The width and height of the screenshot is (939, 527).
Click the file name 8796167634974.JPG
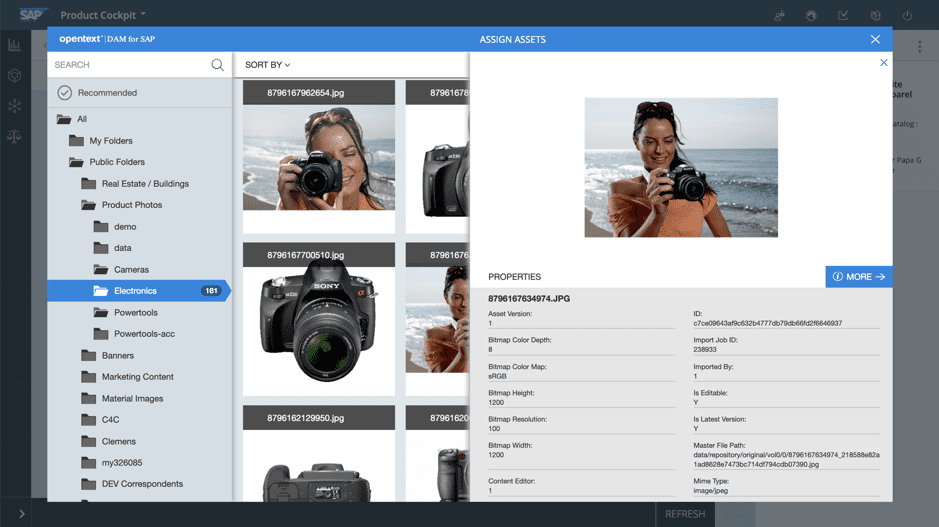[529, 299]
